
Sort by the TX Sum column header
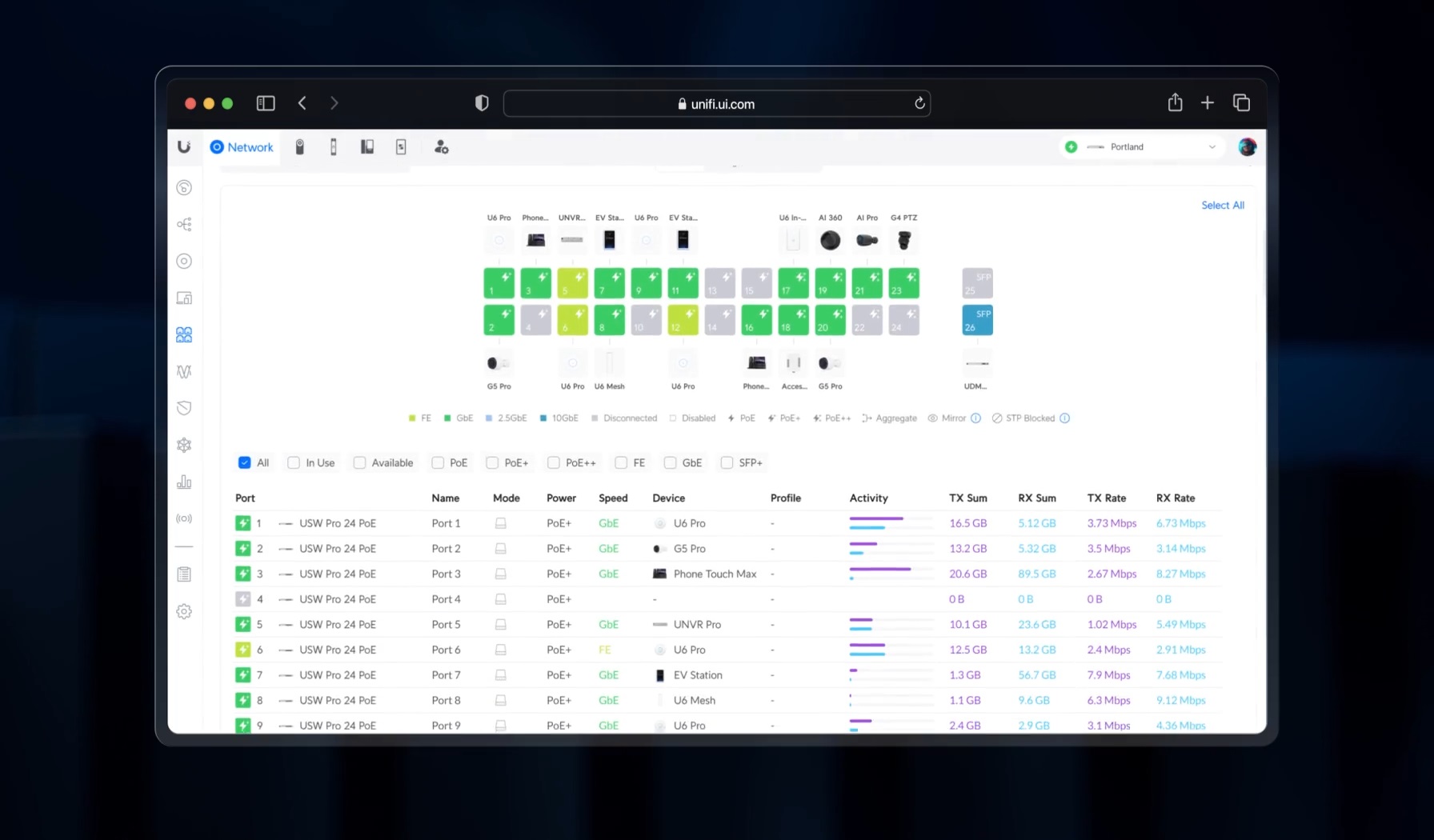pos(968,498)
